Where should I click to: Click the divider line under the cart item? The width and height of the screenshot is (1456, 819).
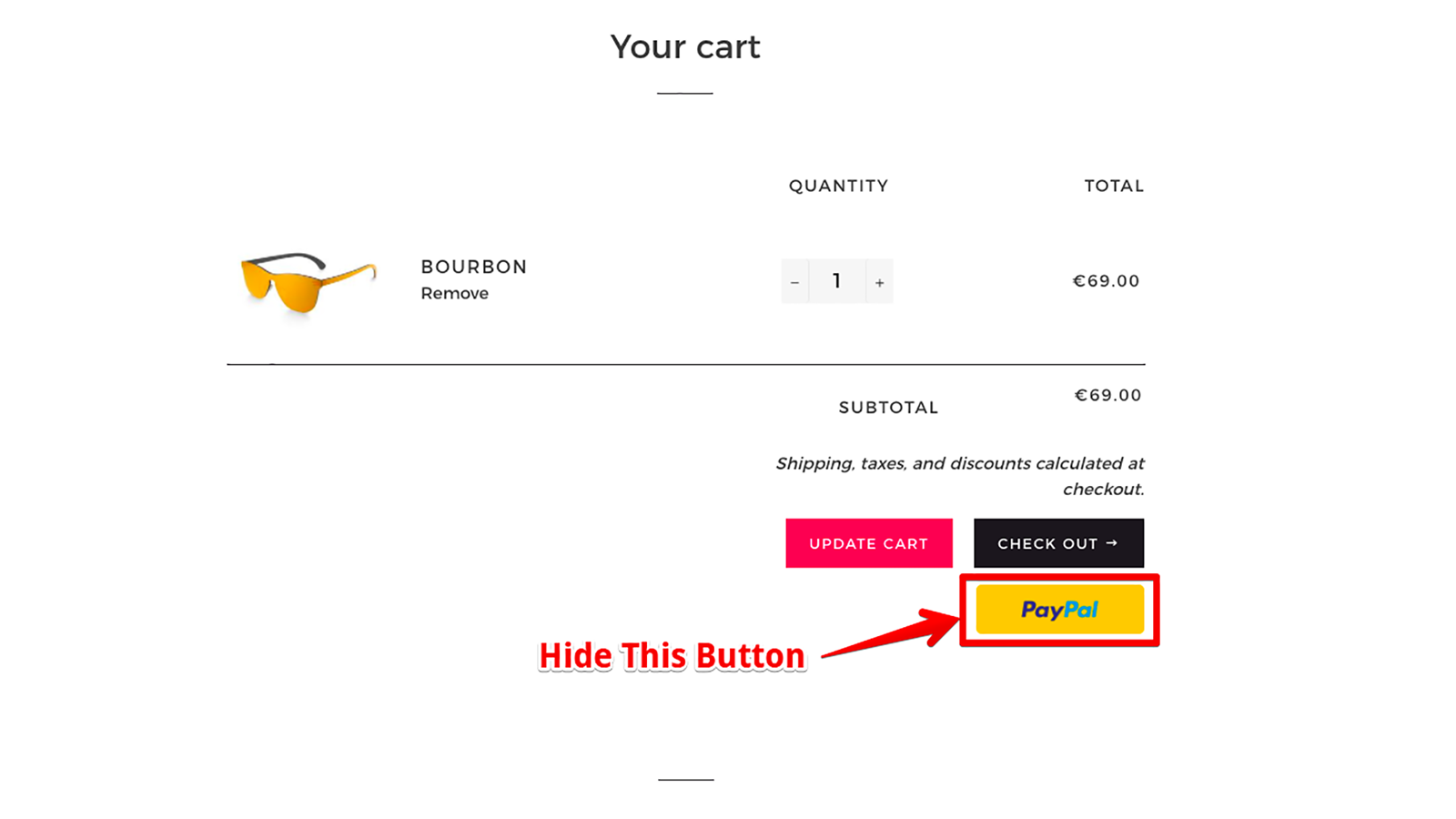coord(685,361)
